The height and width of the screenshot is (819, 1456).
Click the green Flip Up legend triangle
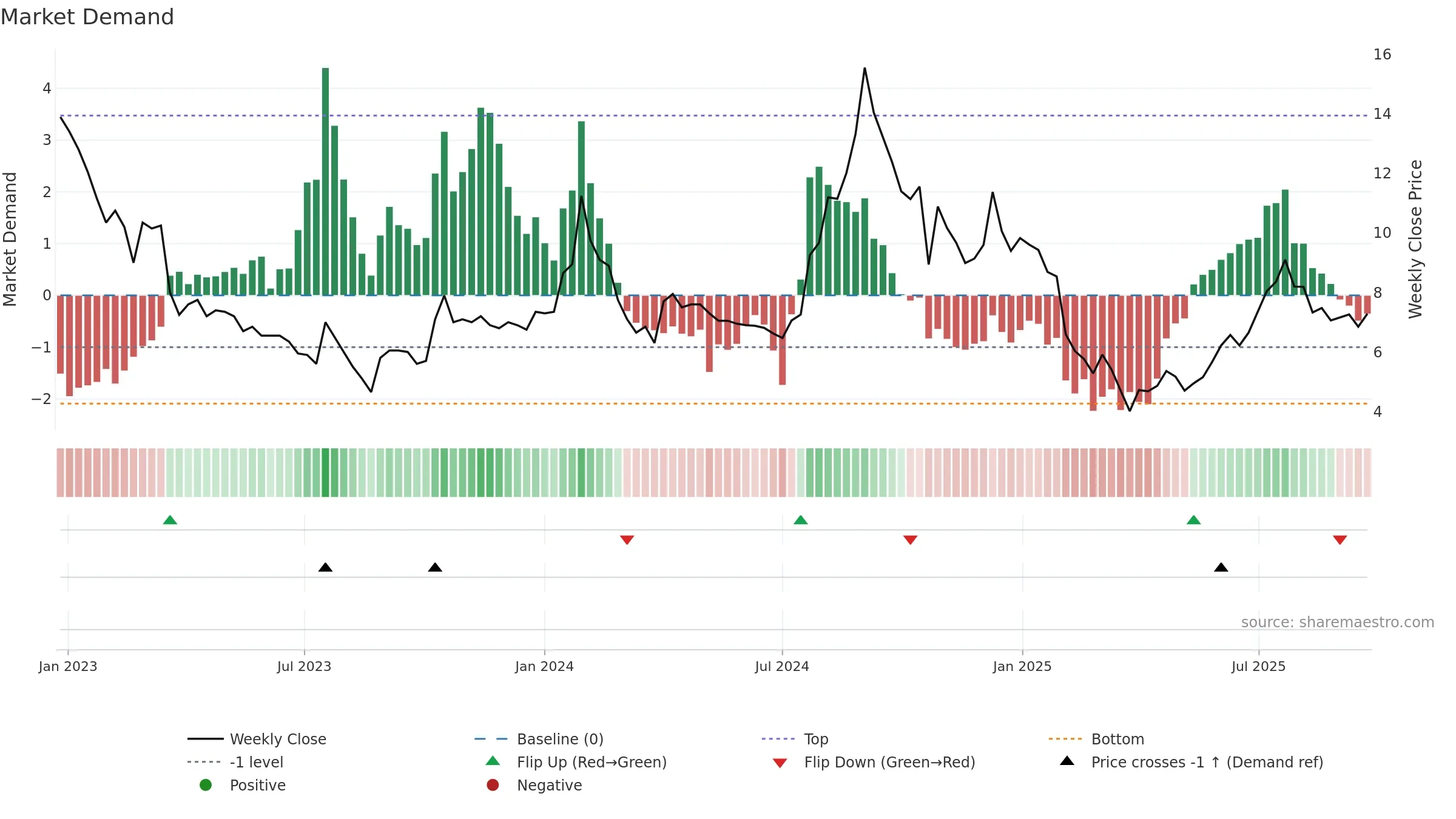493,761
